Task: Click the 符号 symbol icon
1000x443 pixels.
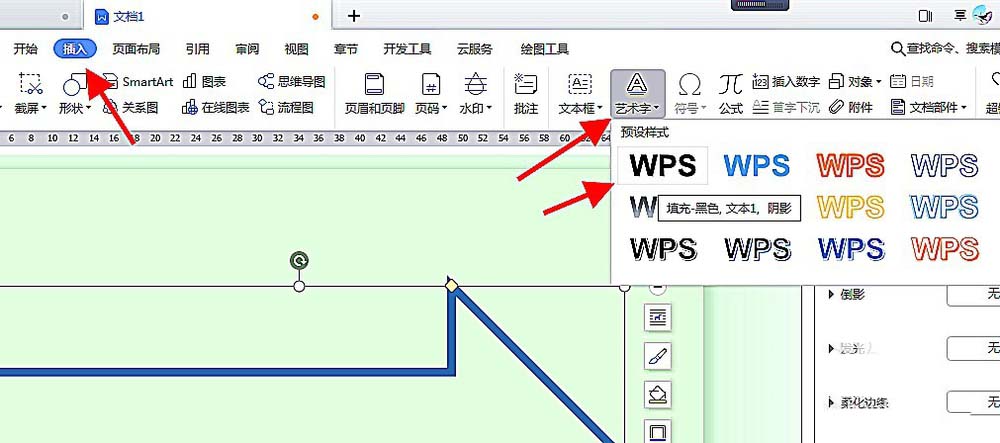Action: click(x=688, y=85)
